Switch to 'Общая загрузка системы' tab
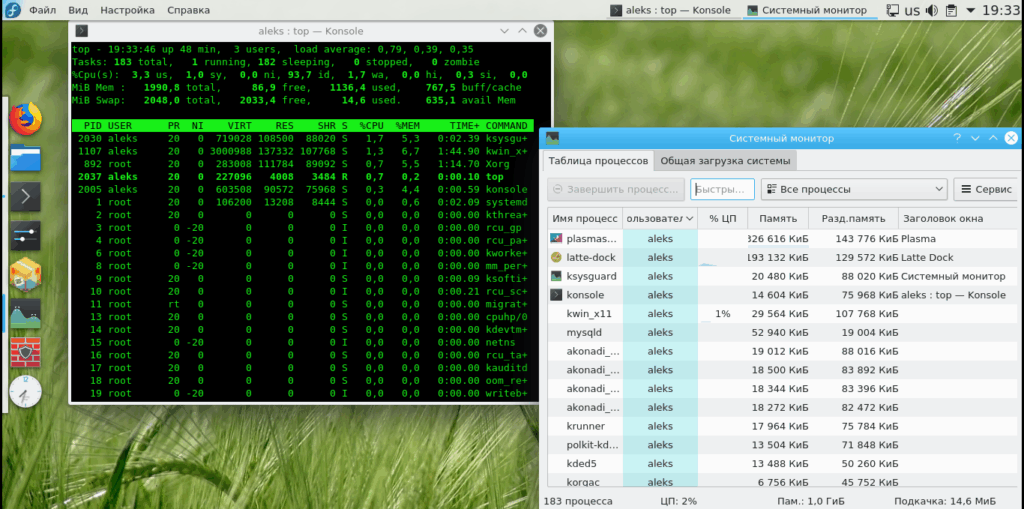Viewport: 1024px width, 509px height. pyautogui.click(x=727, y=161)
